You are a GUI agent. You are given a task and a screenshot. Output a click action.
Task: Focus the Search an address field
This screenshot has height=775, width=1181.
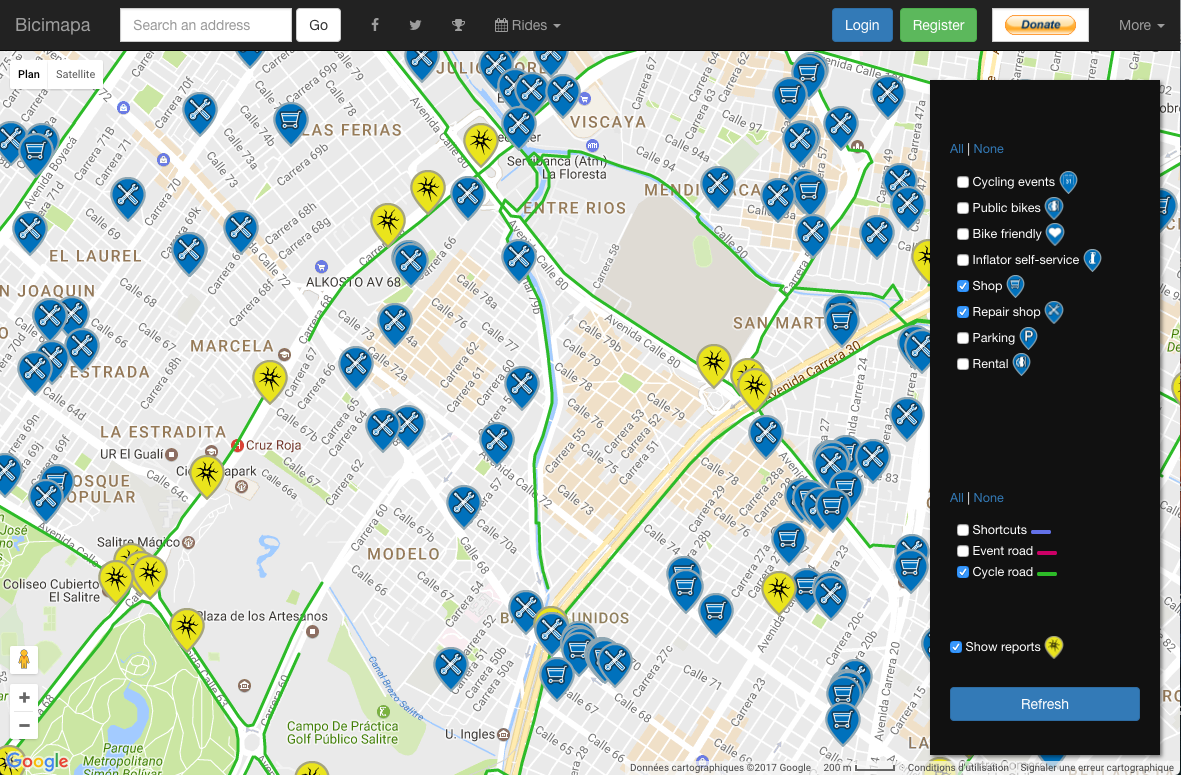(x=206, y=25)
